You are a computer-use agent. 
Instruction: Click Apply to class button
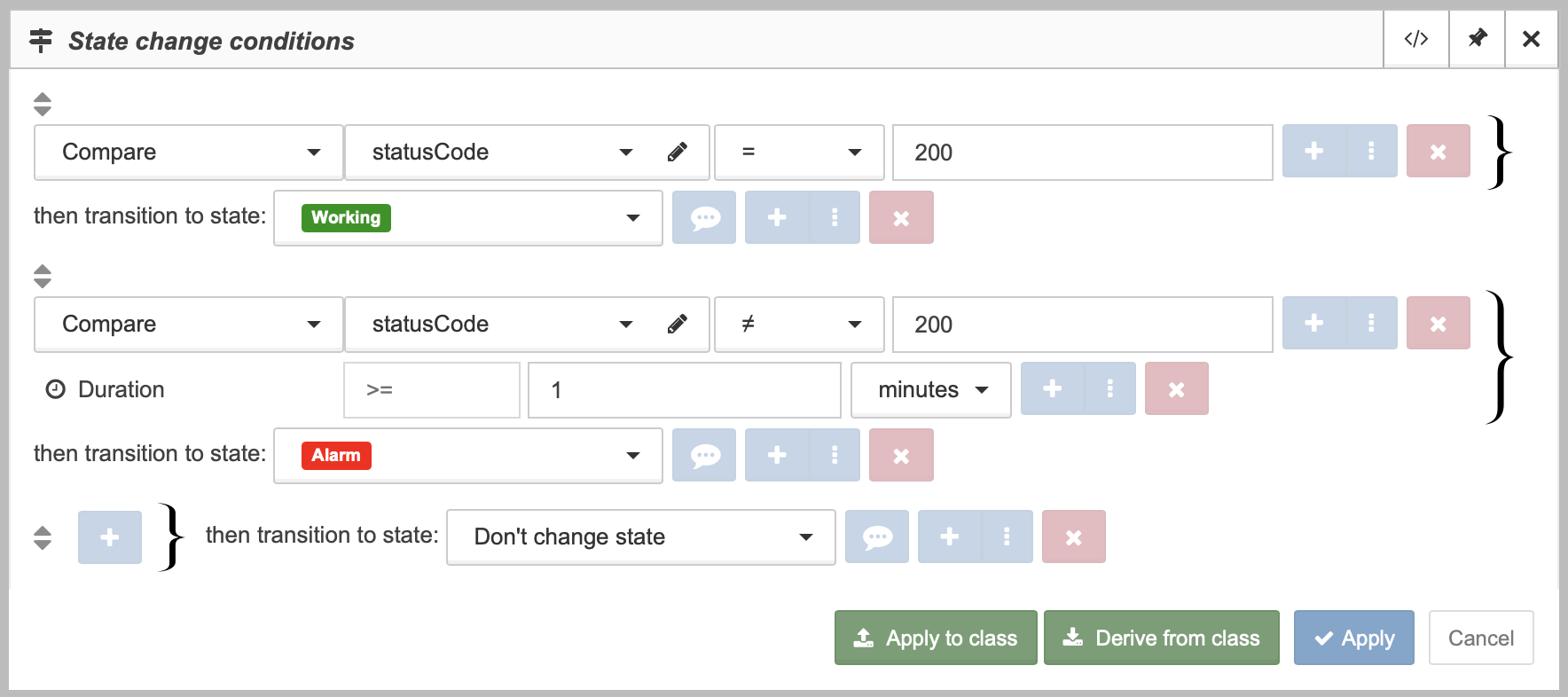(936, 638)
